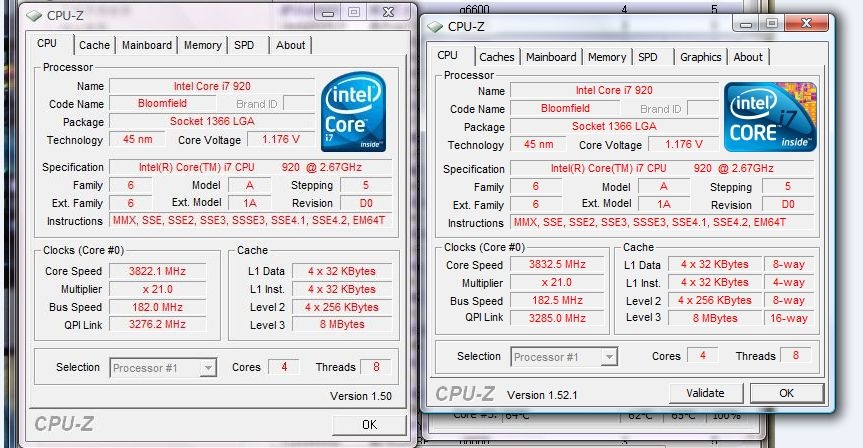Select SPD tab in CPU-Z 1.50 window
The width and height of the screenshot is (863, 448).
coord(244,45)
